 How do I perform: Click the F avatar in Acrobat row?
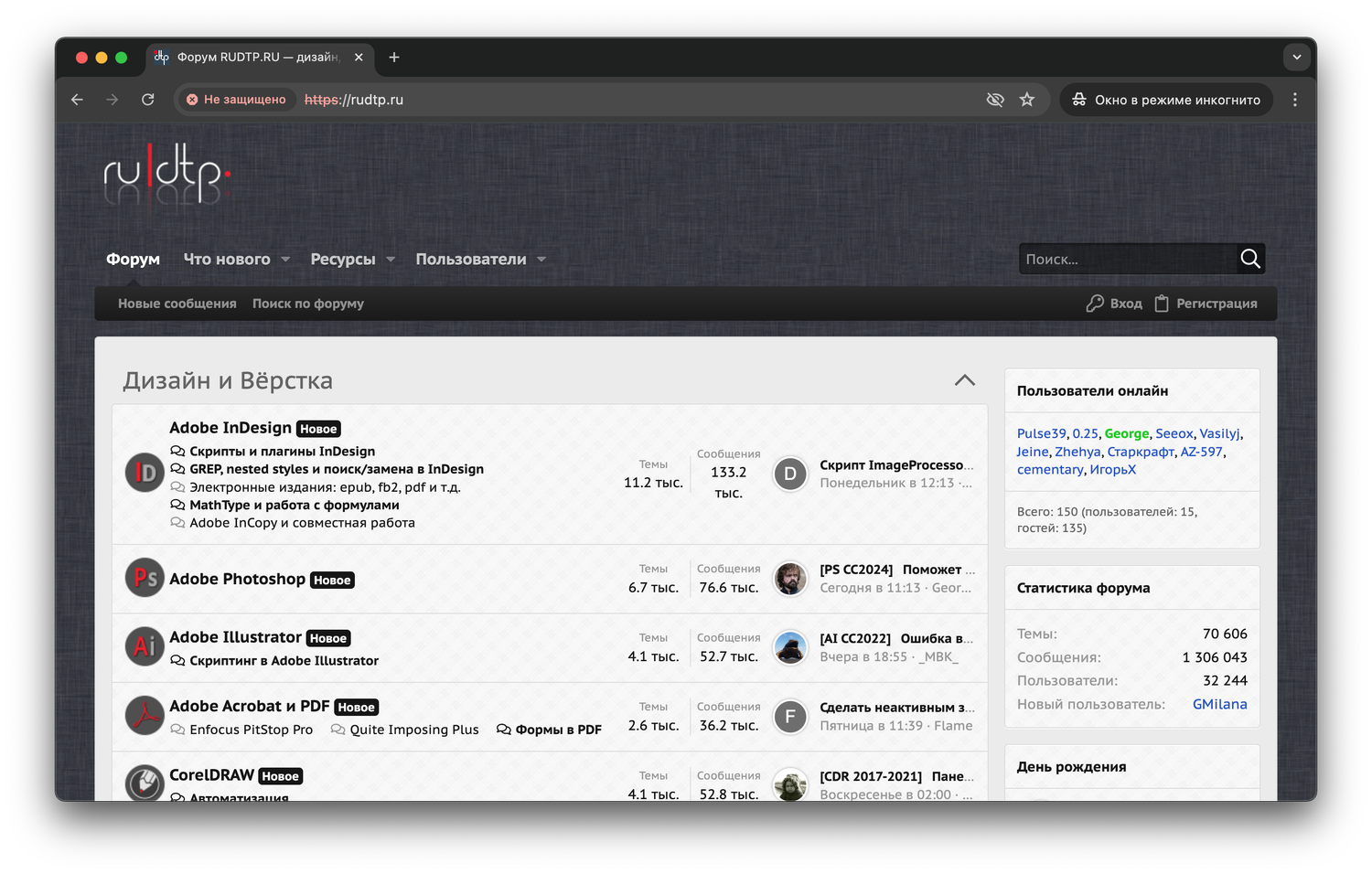[x=790, y=717]
